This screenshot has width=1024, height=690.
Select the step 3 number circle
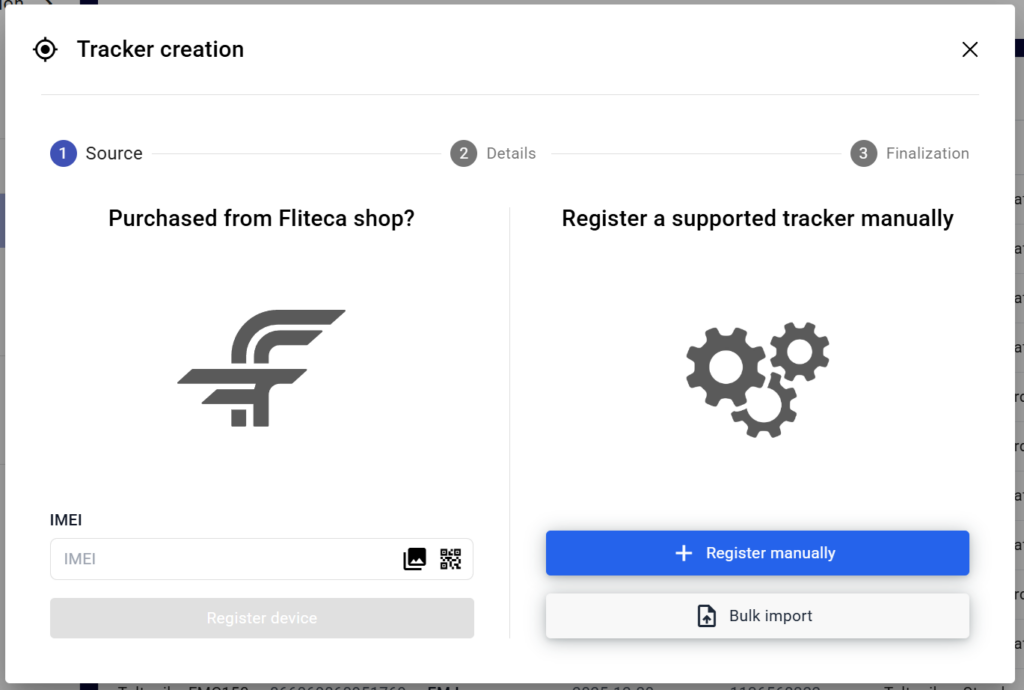pos(864,153)
